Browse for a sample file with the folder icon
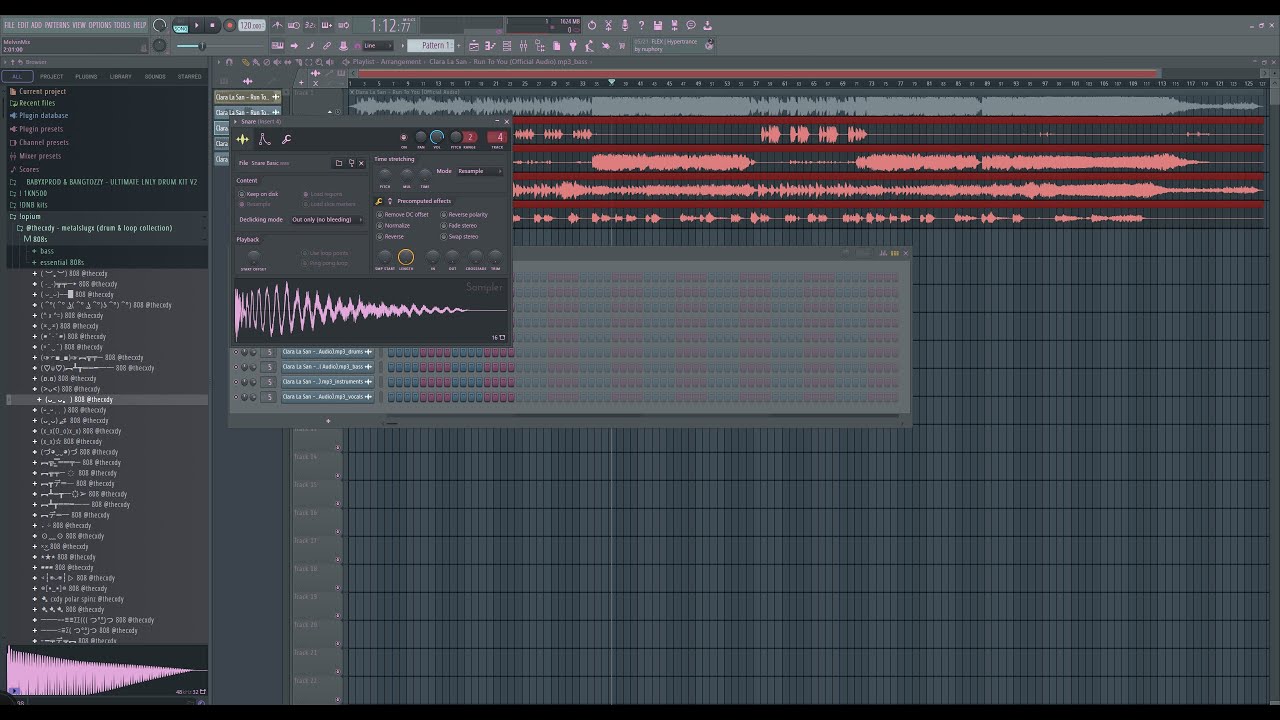The height and width of the screenshot is (720, 1280). [339, 163]
